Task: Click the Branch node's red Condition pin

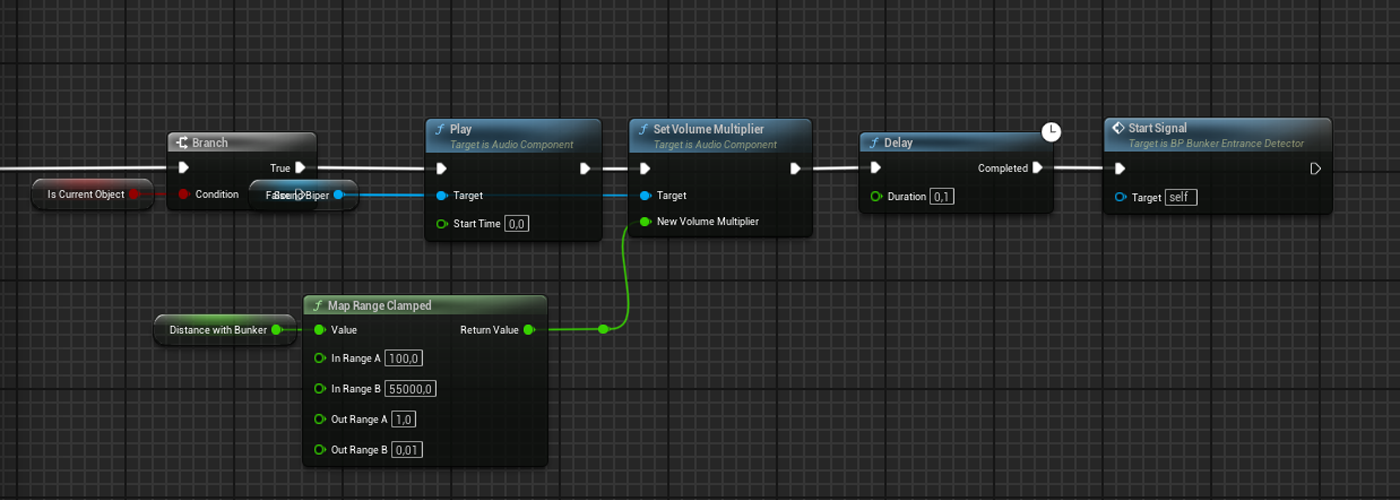Action: point(183,194)
